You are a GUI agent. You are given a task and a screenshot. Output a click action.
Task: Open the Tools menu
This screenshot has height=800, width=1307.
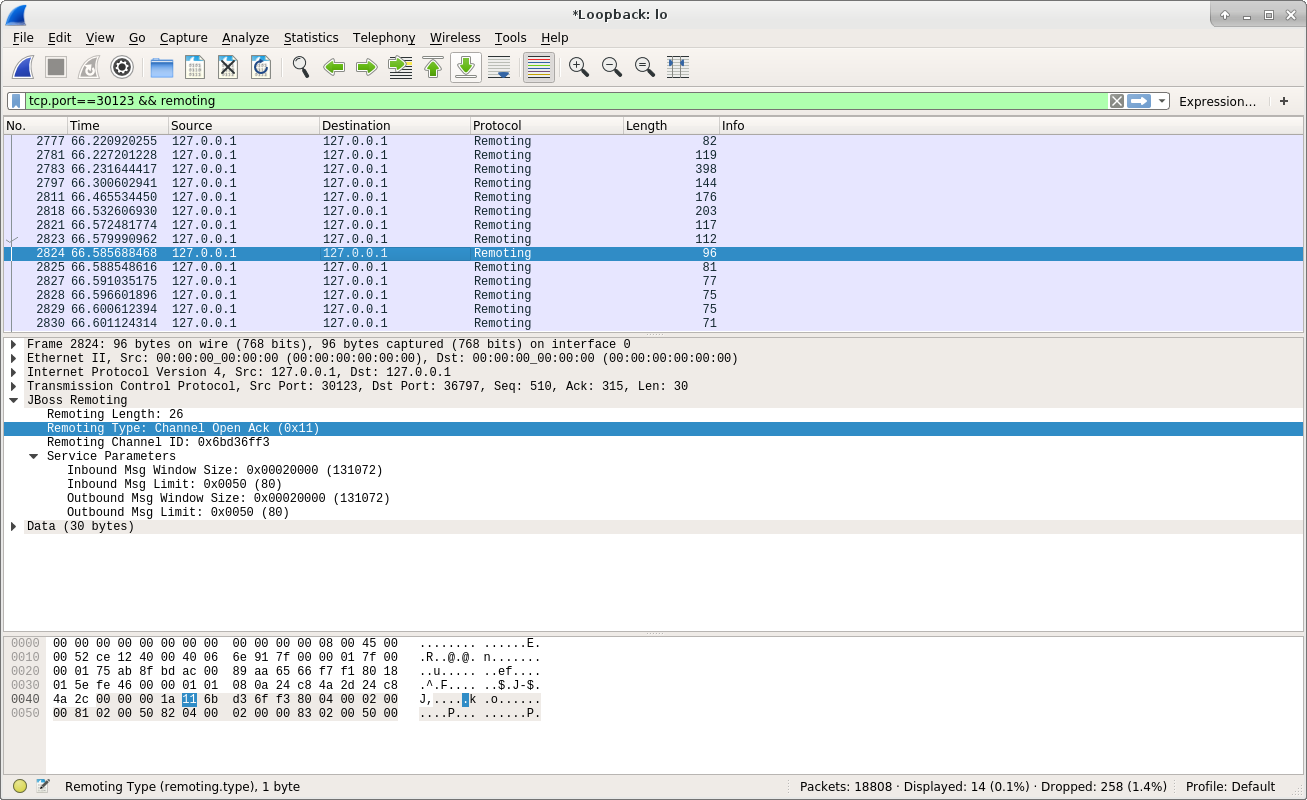[510, 37]
